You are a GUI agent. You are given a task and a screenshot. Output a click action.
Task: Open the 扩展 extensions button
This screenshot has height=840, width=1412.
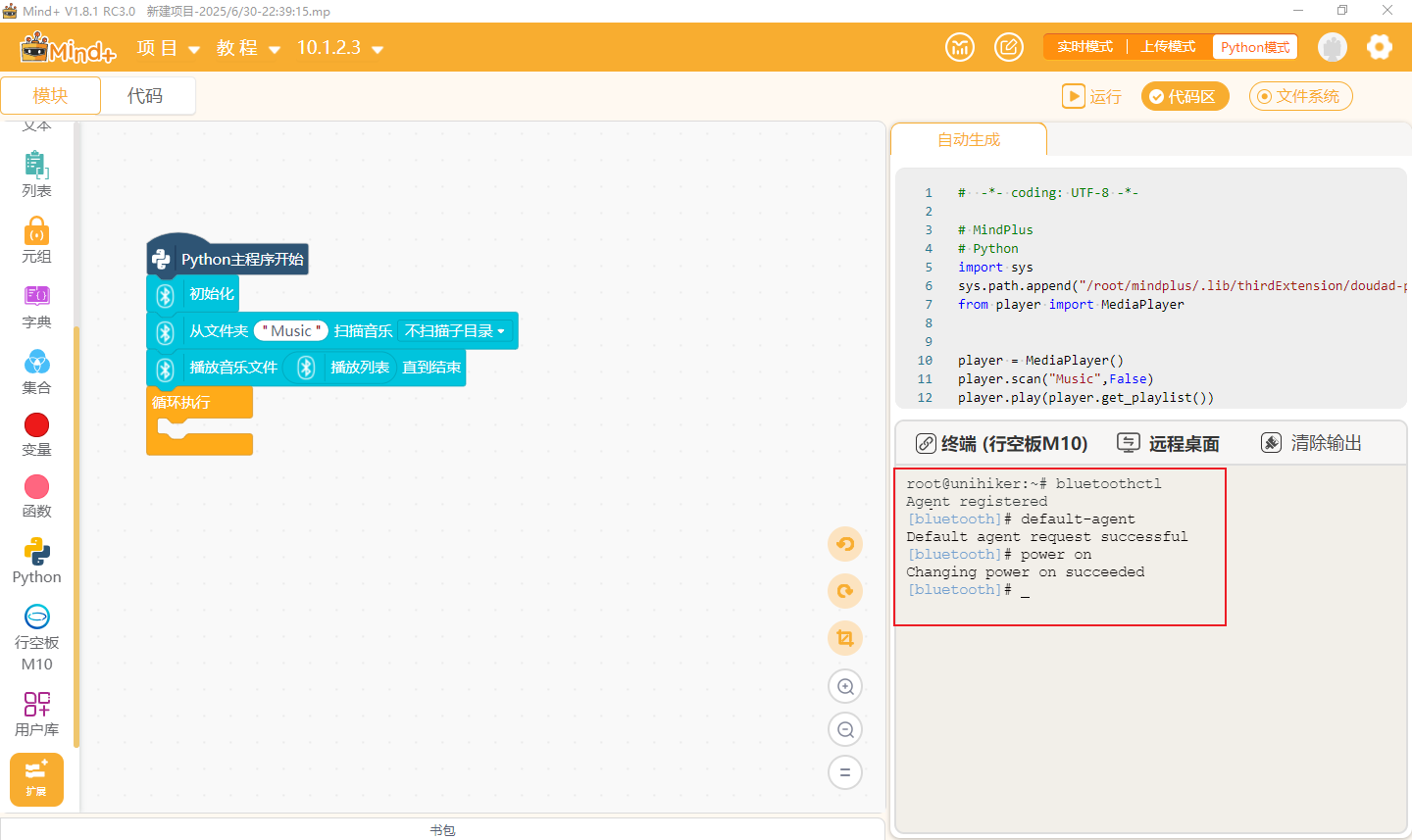click(x=36, y=779)
